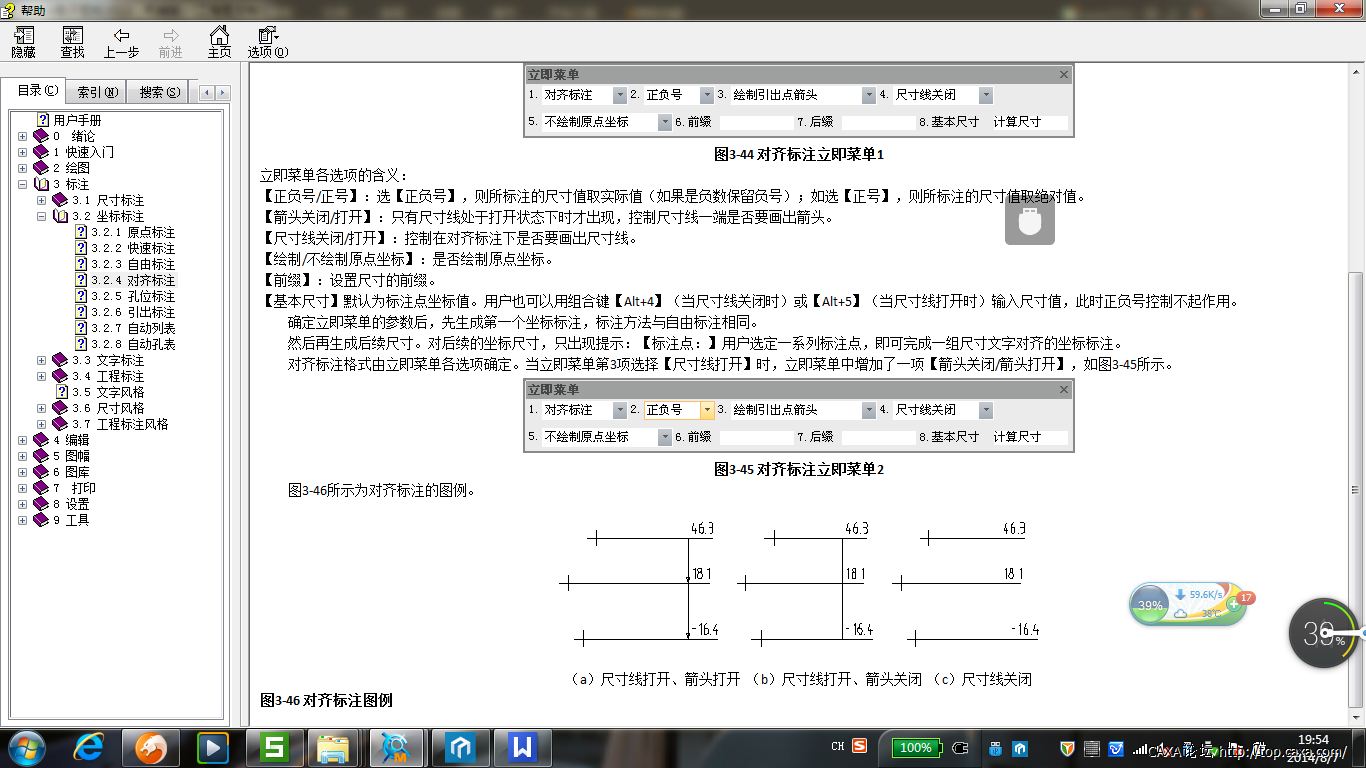The height and width of the screenshot is (768, 1366).
Task: Open the 选项 (Options) toolbar menu
Action: pos(267,42)
